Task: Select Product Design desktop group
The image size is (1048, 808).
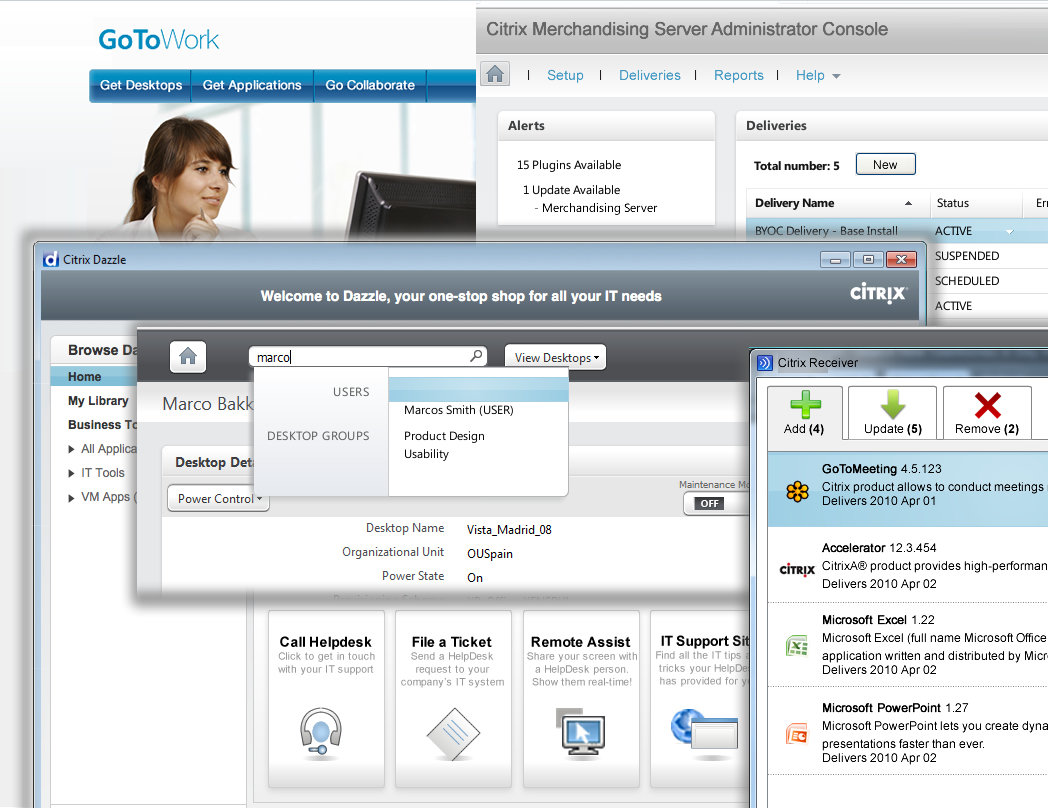Action: coord(444,436)
